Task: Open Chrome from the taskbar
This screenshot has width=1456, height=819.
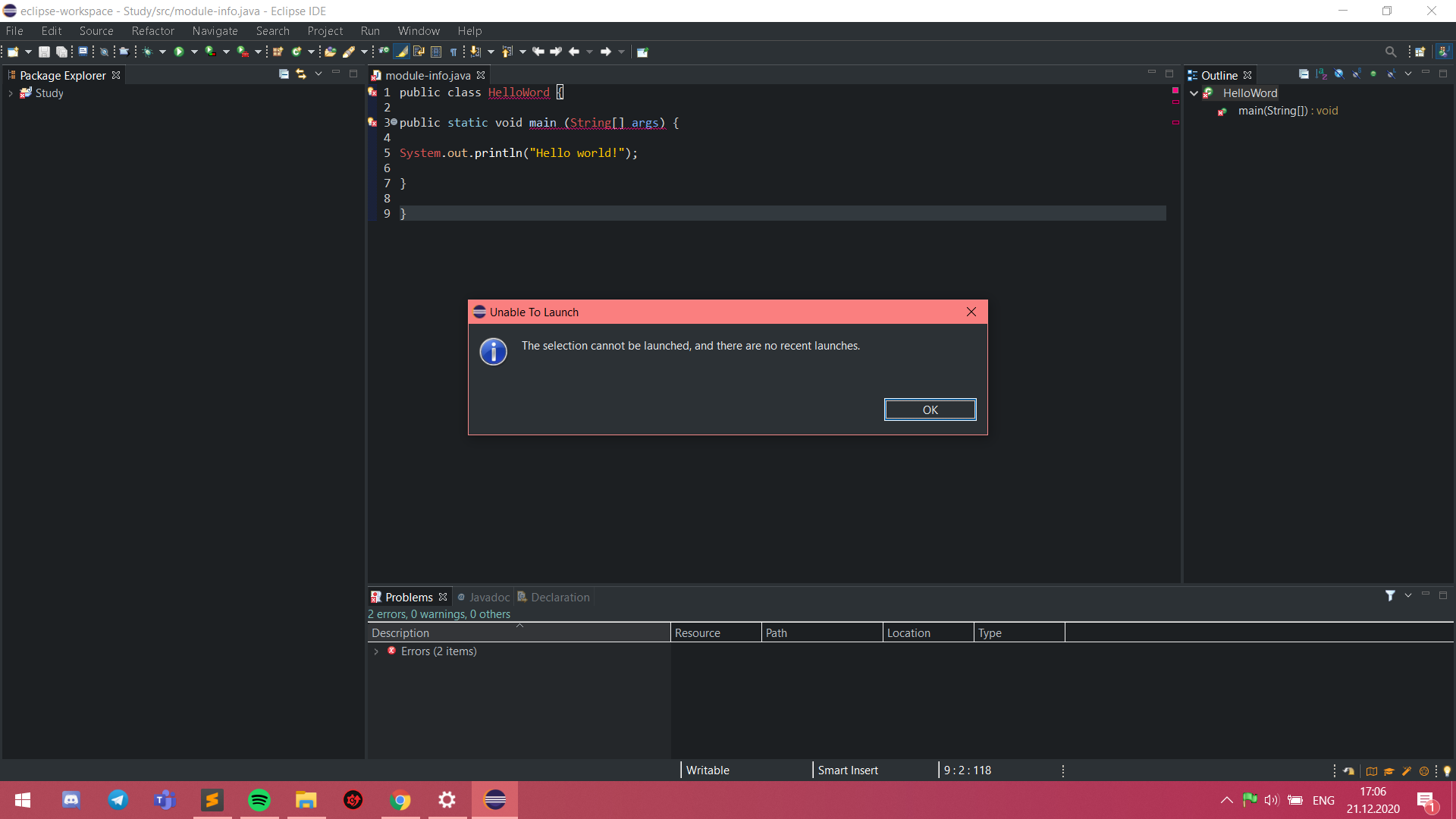Action: point(400,800)
